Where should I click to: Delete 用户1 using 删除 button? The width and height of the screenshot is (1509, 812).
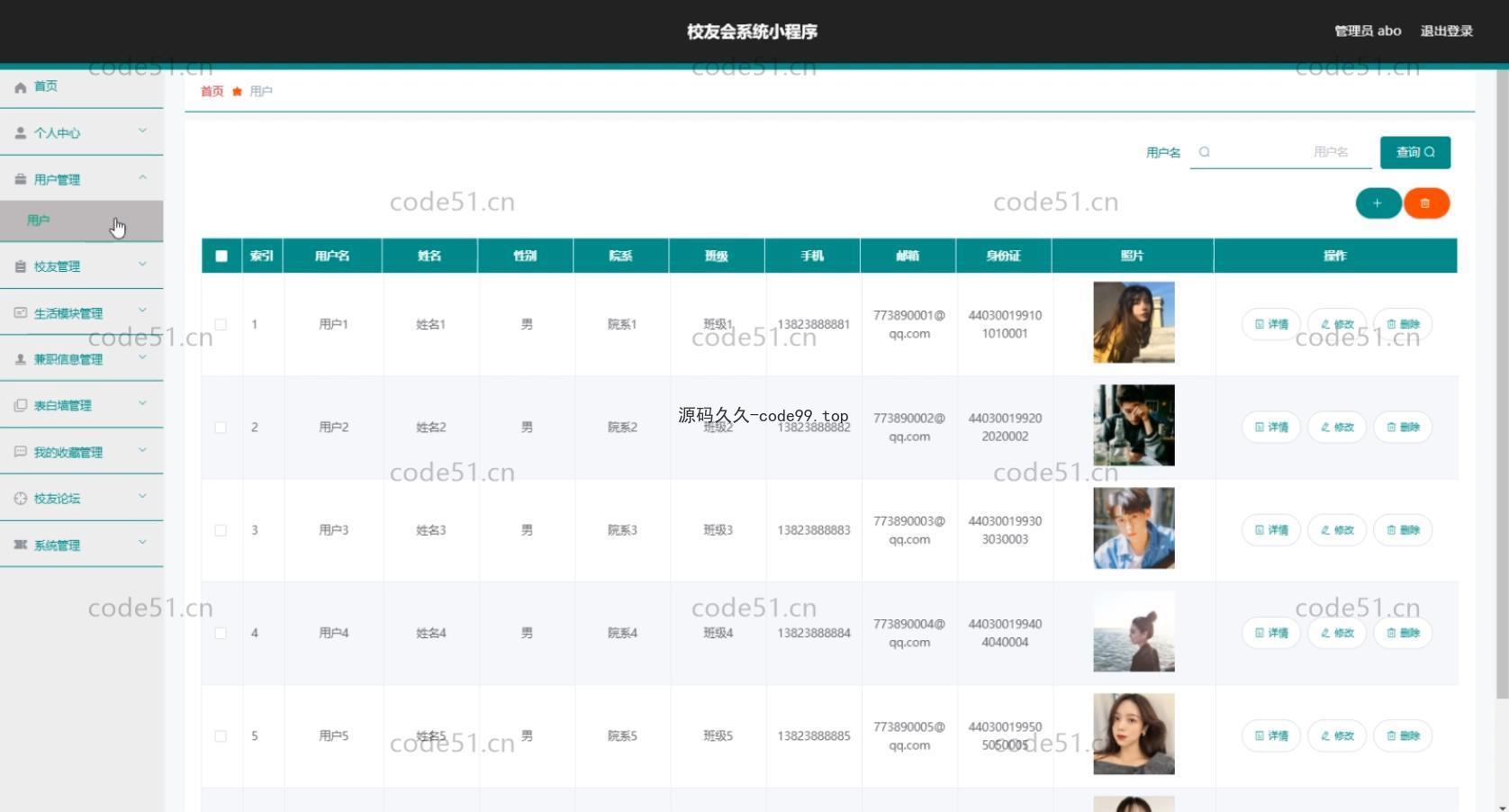(1403, 324)
